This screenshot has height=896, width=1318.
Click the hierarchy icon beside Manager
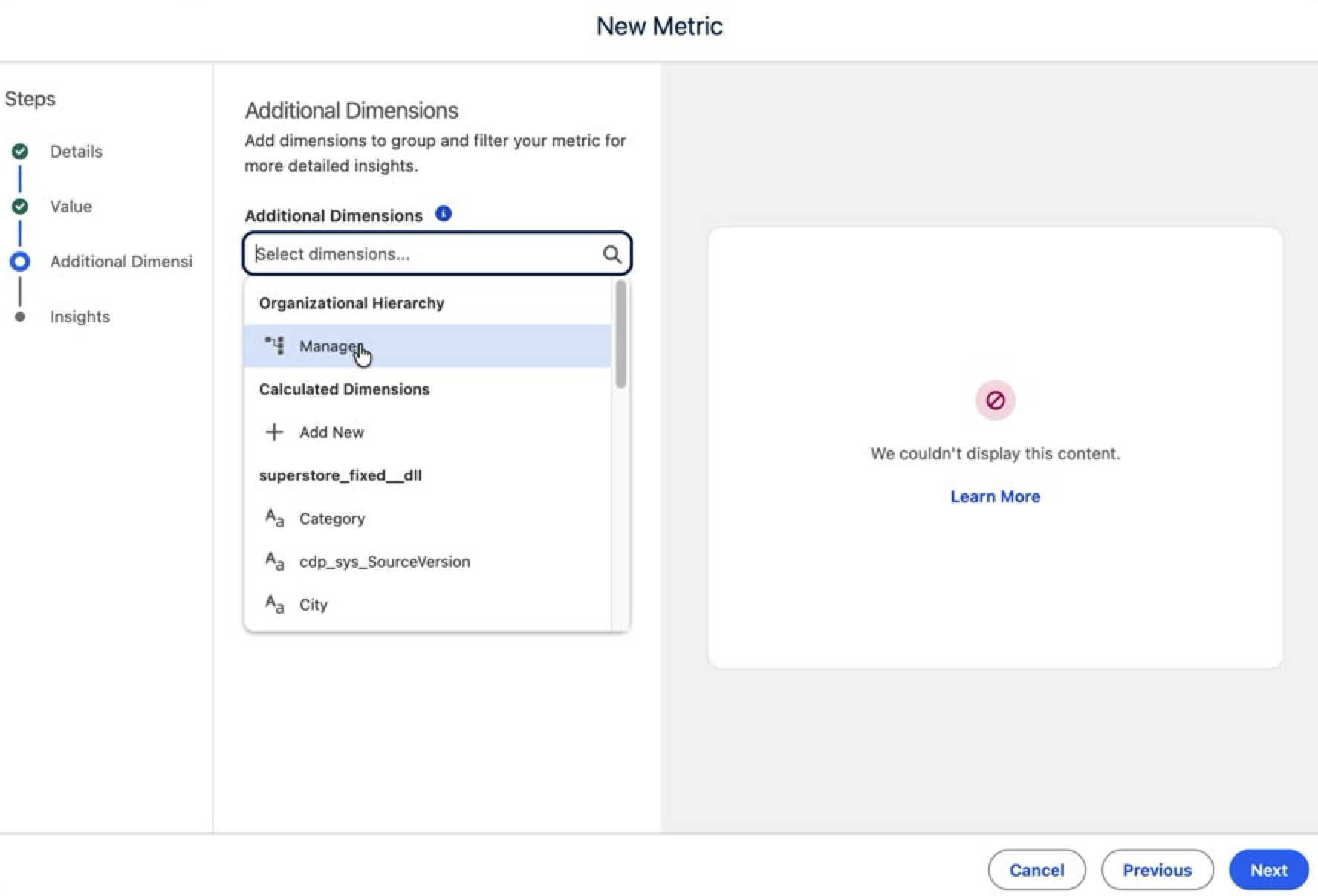(274, 345)
